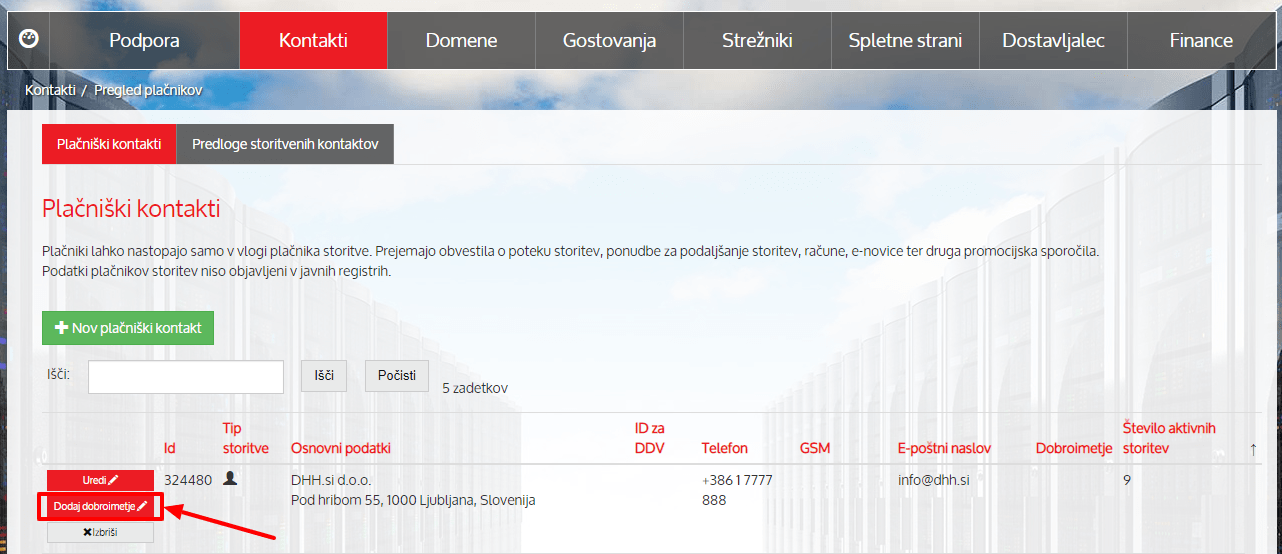Go to the Domene section
1282x554 pixels.
(x=461, y=41)
